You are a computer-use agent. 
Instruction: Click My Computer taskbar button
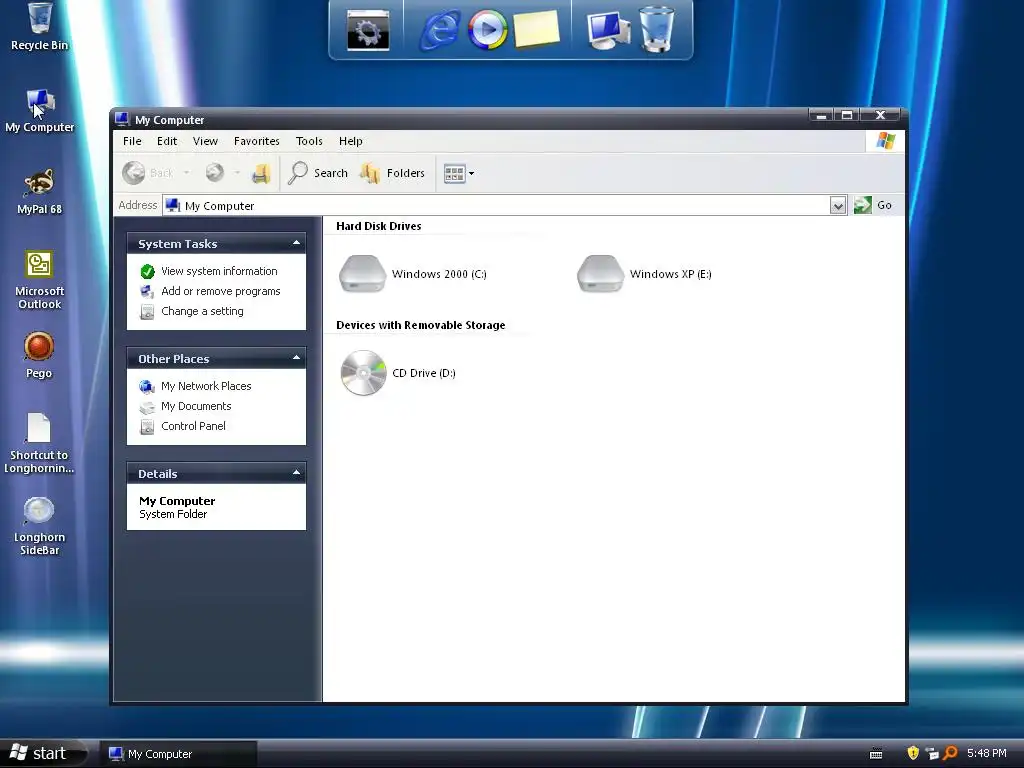[x=178, y=754]
